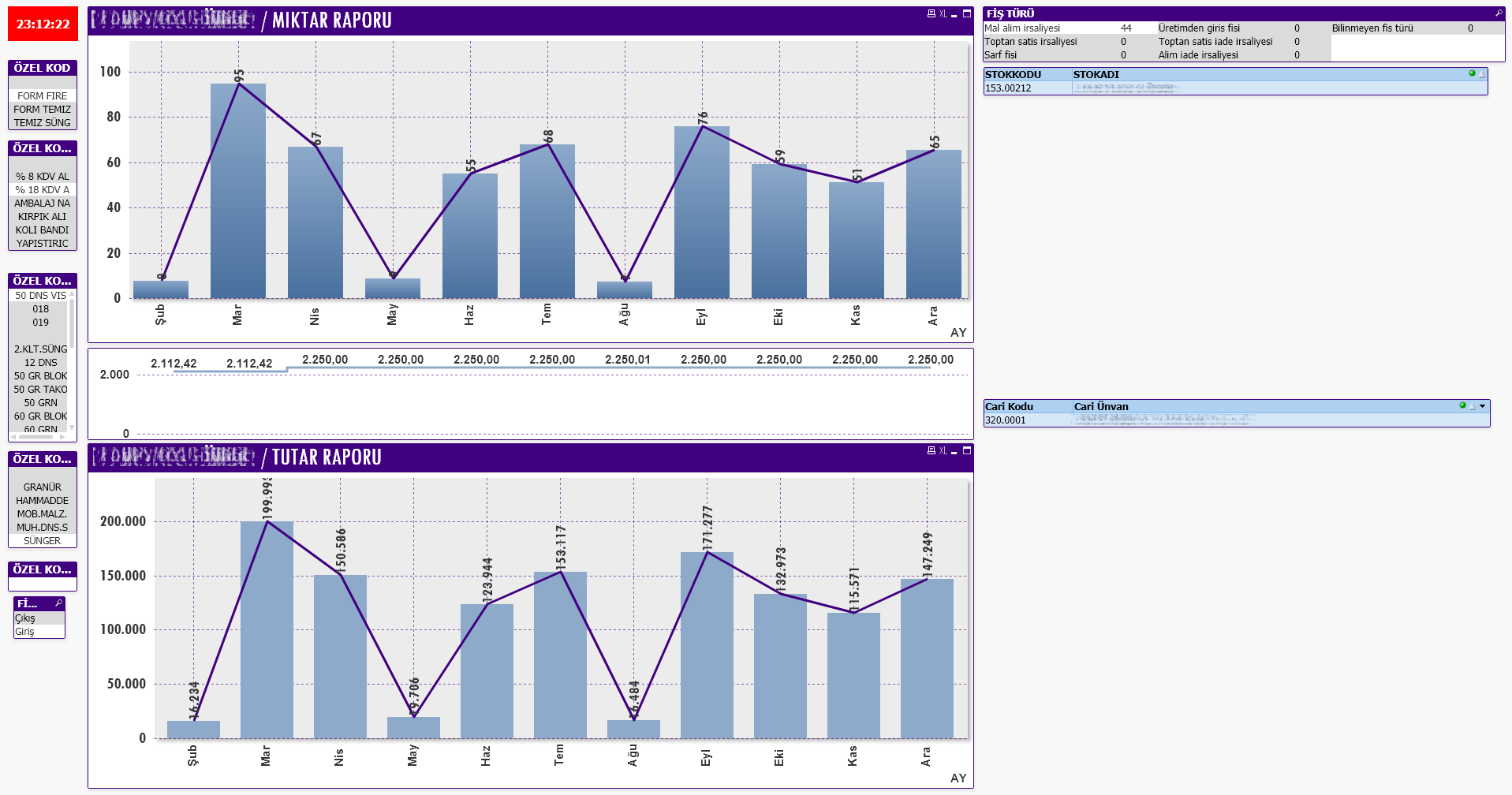Select Mal alim irsaliyesi in FİŞ TÜRÜ
Screen dimensions: 1512x795
(1022, 28)
